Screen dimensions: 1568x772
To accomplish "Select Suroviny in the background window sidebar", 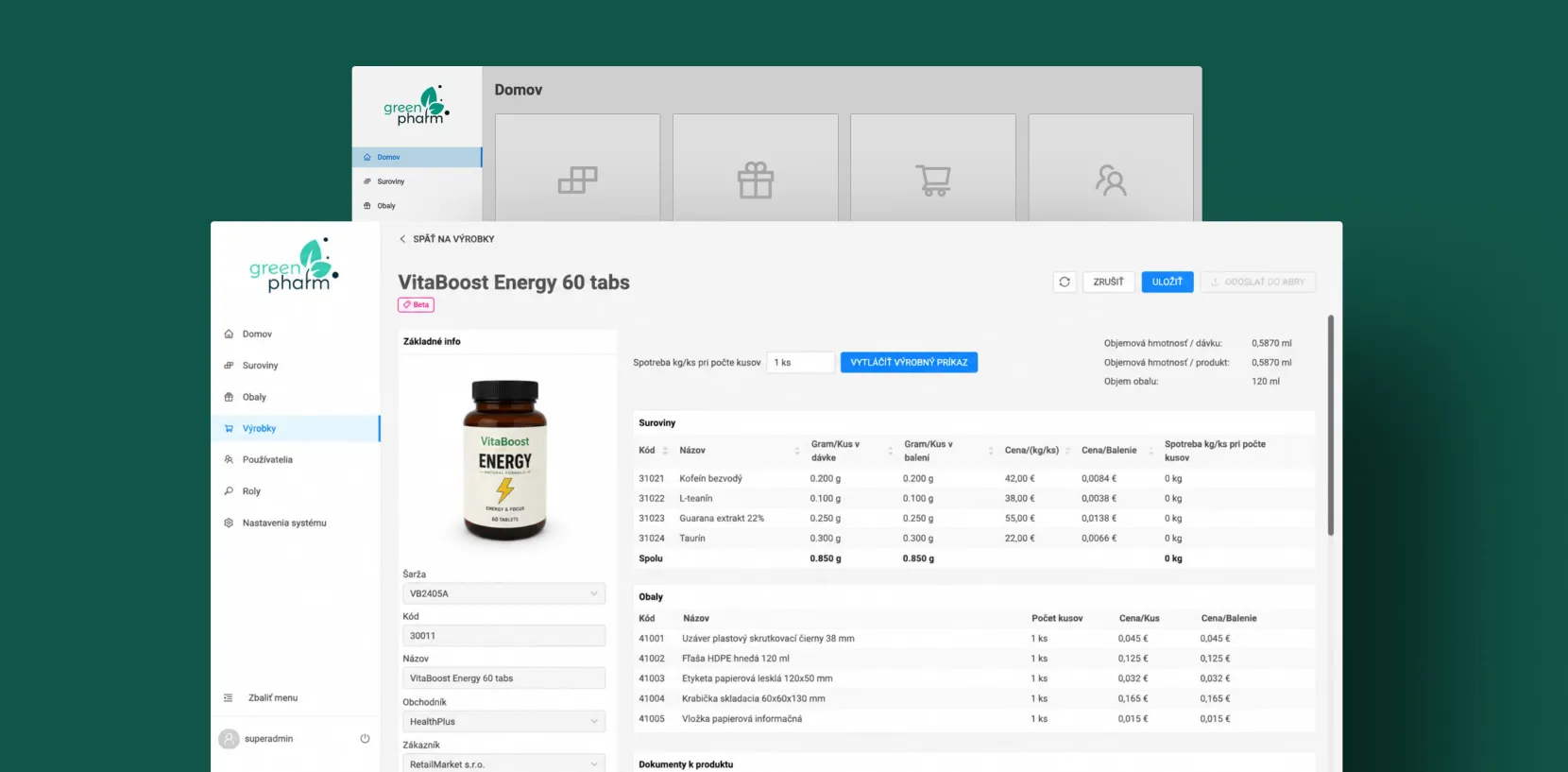I will pos(417,181).
